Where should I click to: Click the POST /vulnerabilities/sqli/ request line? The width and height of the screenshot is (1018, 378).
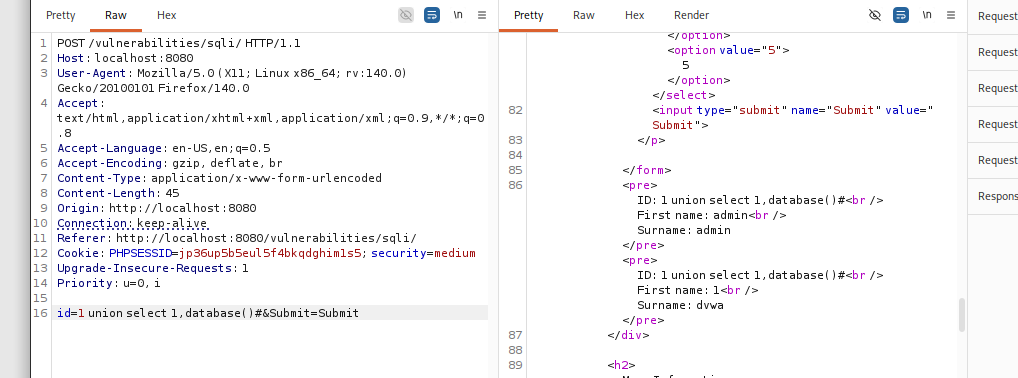[179, 44]
